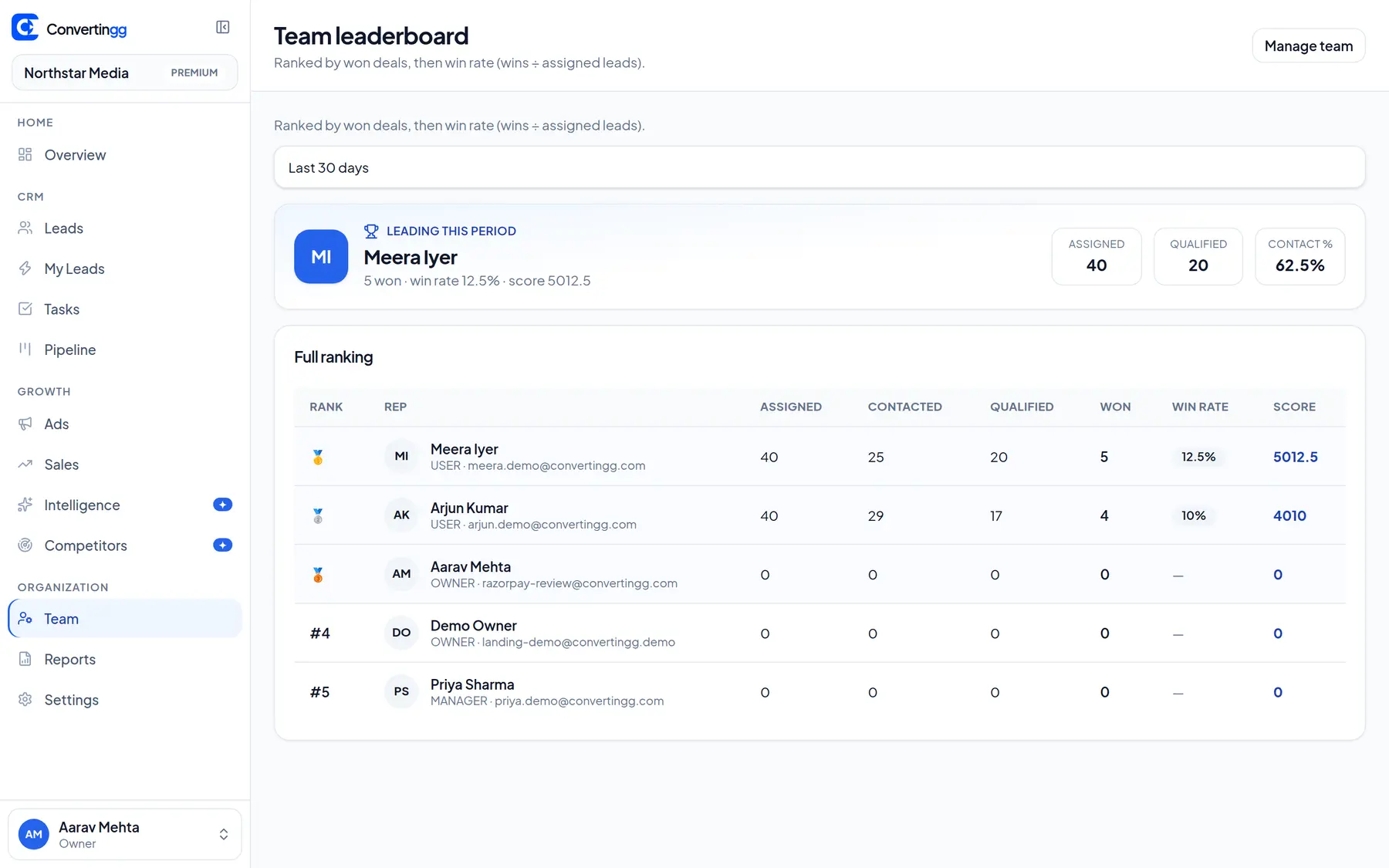1389x868 pixels.
Task: Open the Northstar Media workspace switcher
Action: 124,73
